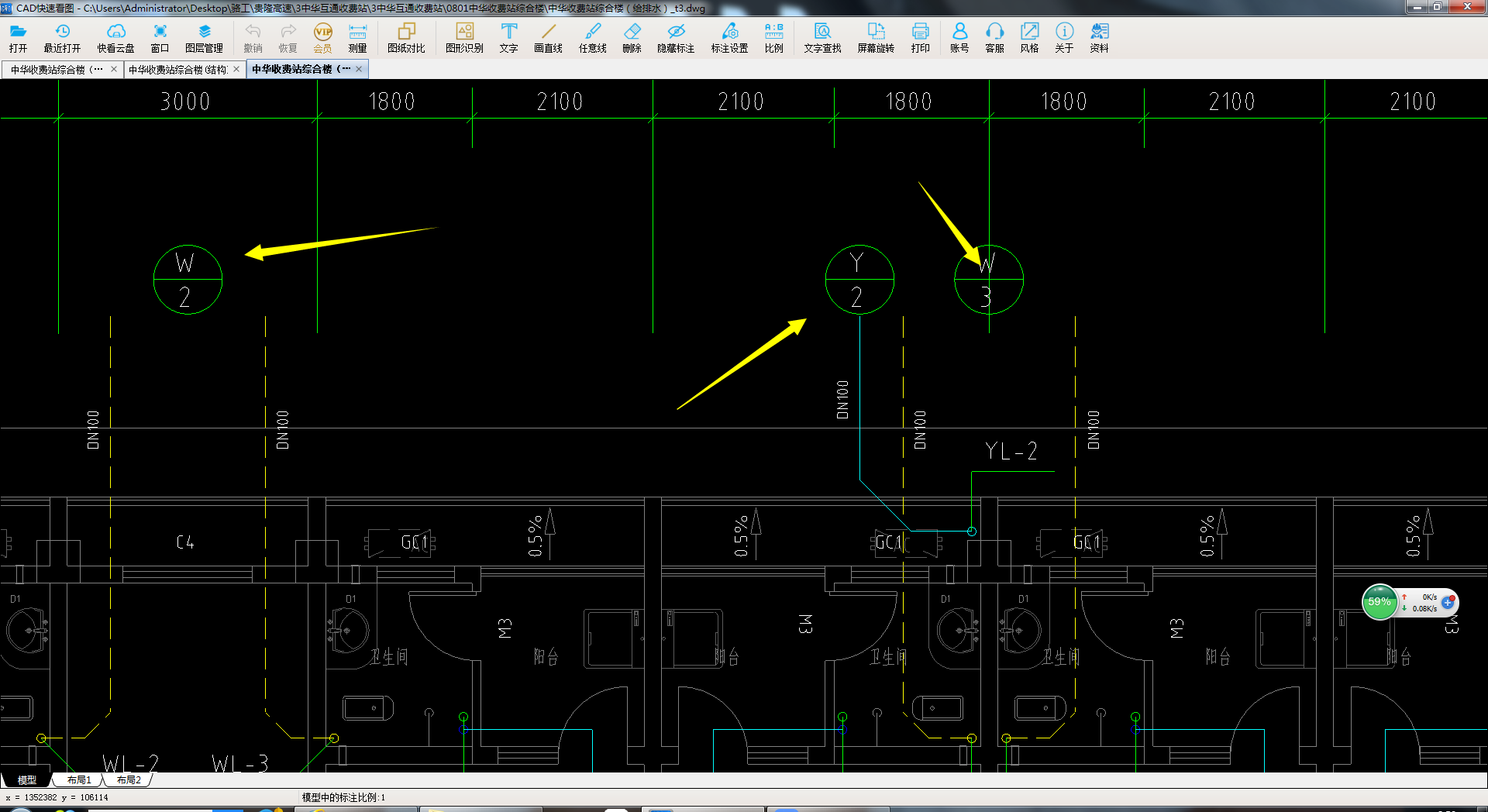Open the 关于 about dialog
This screenshot has height=812, width=1488.
point(1064,38)
